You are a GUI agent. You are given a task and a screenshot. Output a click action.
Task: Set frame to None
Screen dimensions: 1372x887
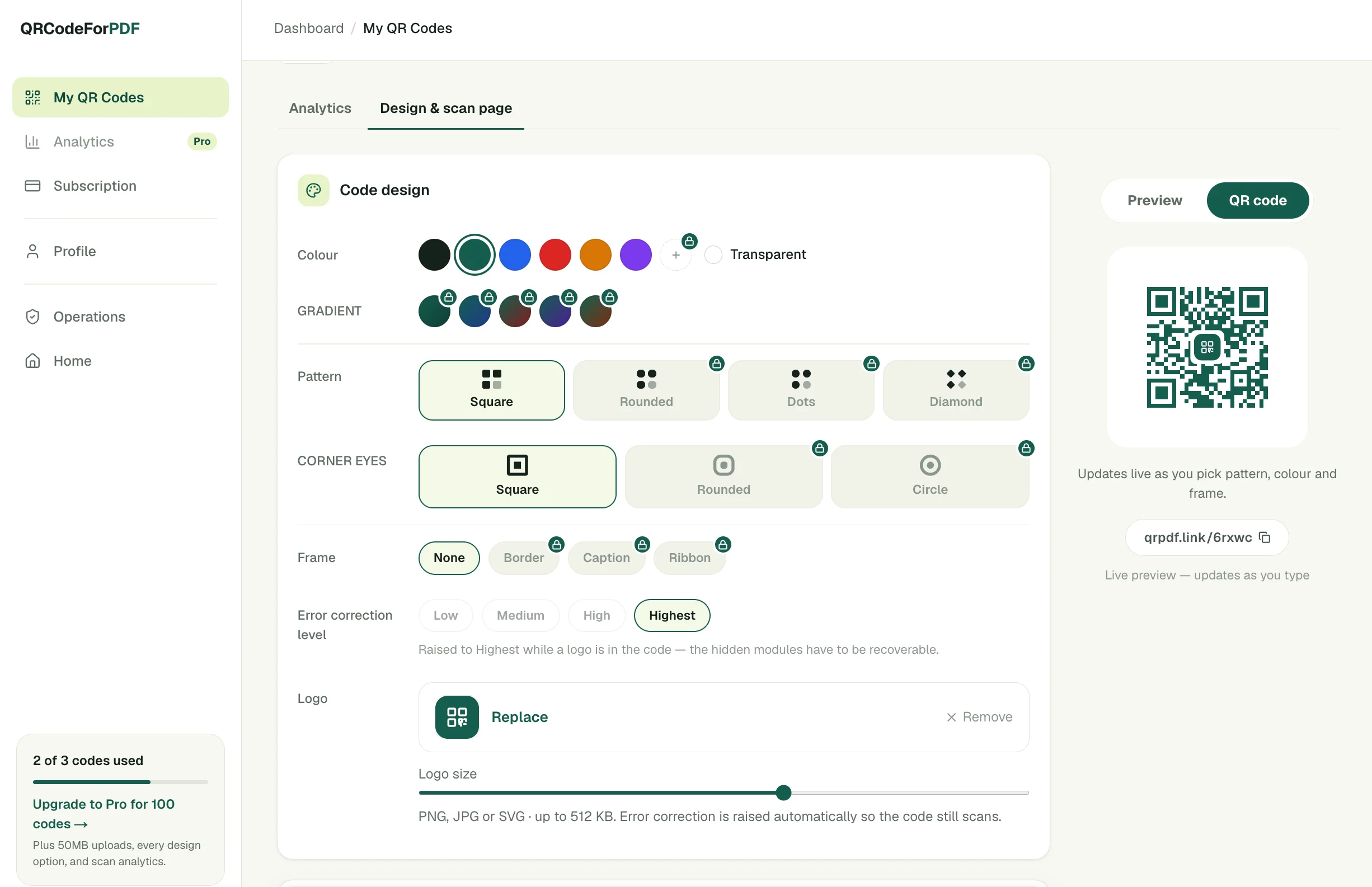pyautogui.click(x=449, y=558)
